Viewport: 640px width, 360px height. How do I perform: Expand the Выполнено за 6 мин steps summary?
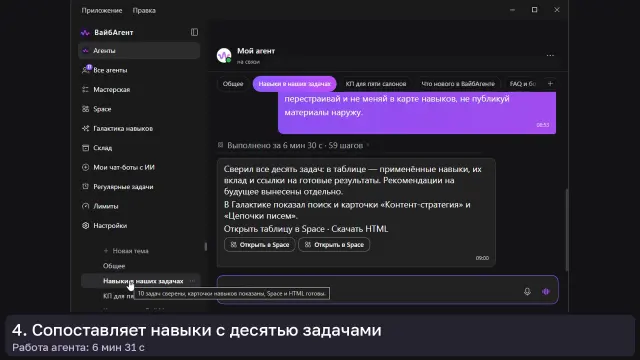pyautogui.click(x=295, y=145)
